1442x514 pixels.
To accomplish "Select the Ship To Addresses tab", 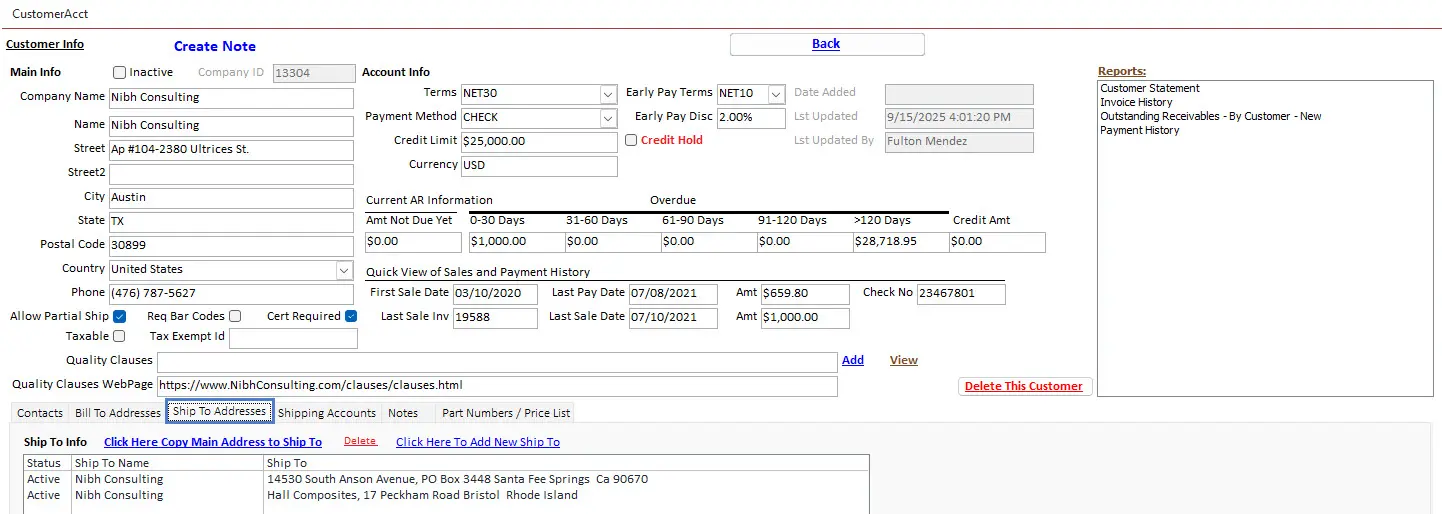I will (219, 411).
